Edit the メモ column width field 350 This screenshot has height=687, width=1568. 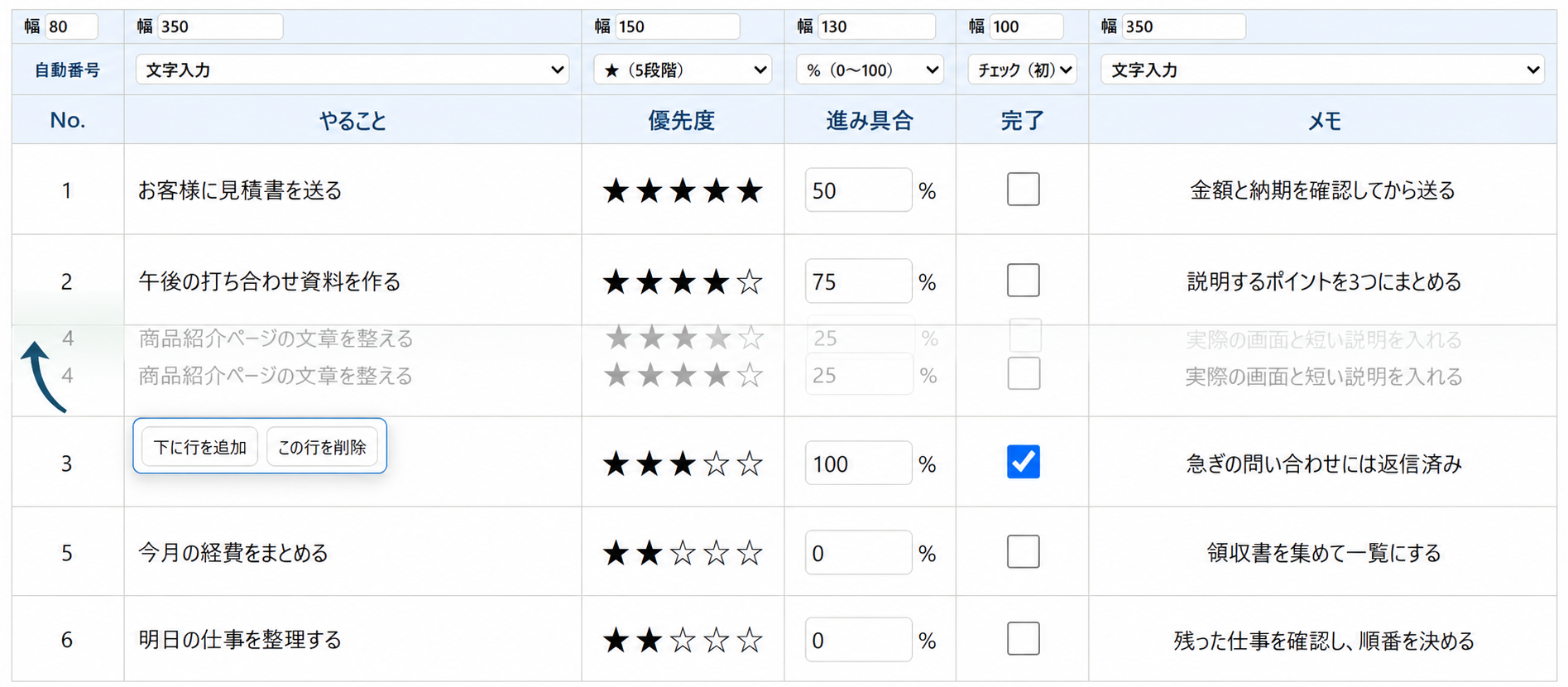1183,26
